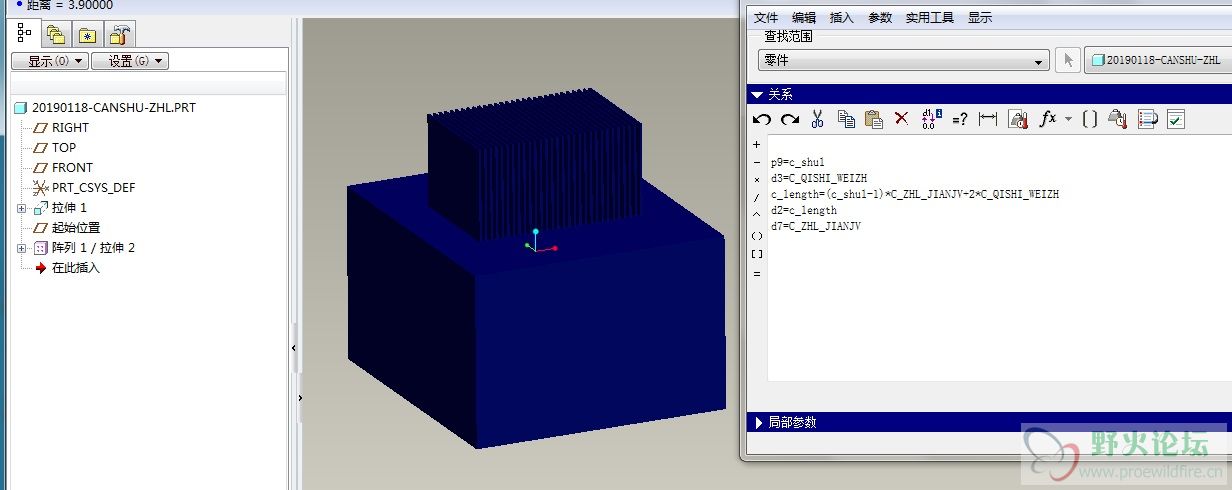Insert square brackets operator

click(x=756, y=254)
